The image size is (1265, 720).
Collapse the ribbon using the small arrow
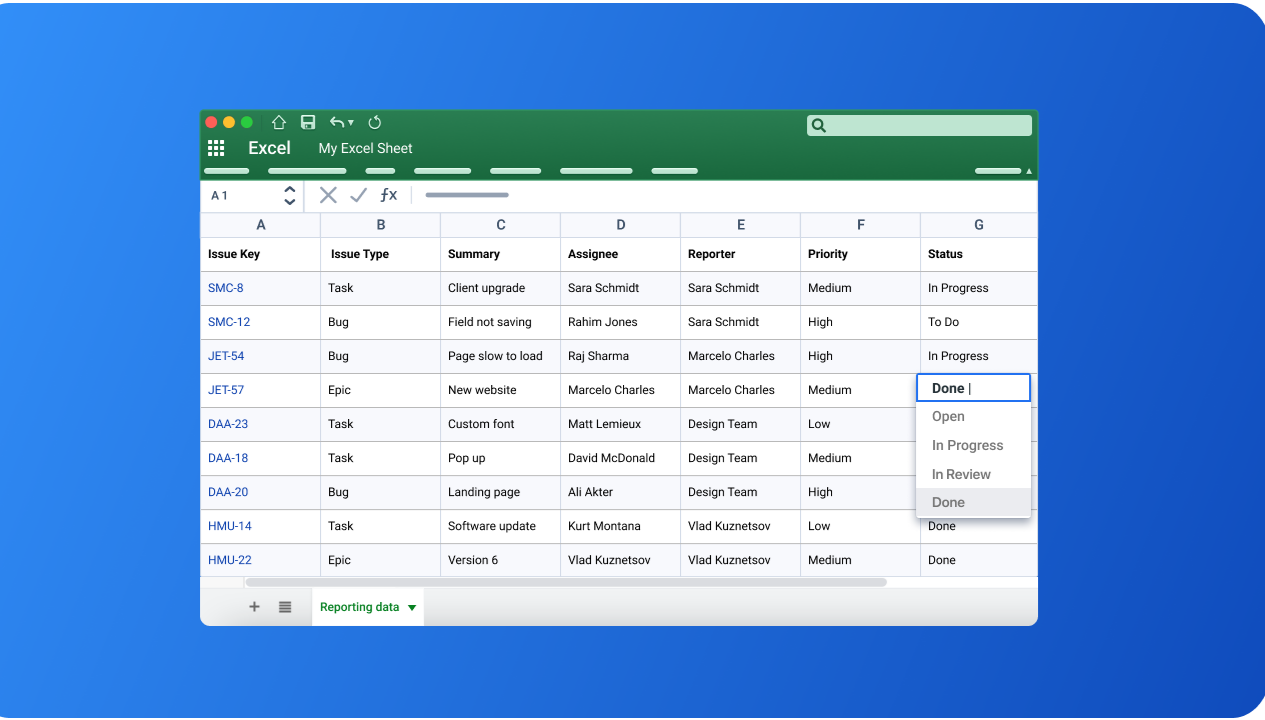tap(1029, 171)
